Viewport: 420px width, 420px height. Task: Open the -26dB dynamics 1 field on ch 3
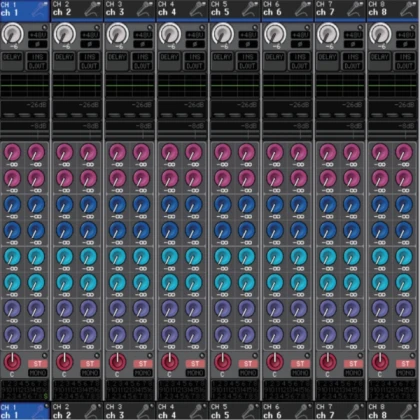tap(130, 110)
